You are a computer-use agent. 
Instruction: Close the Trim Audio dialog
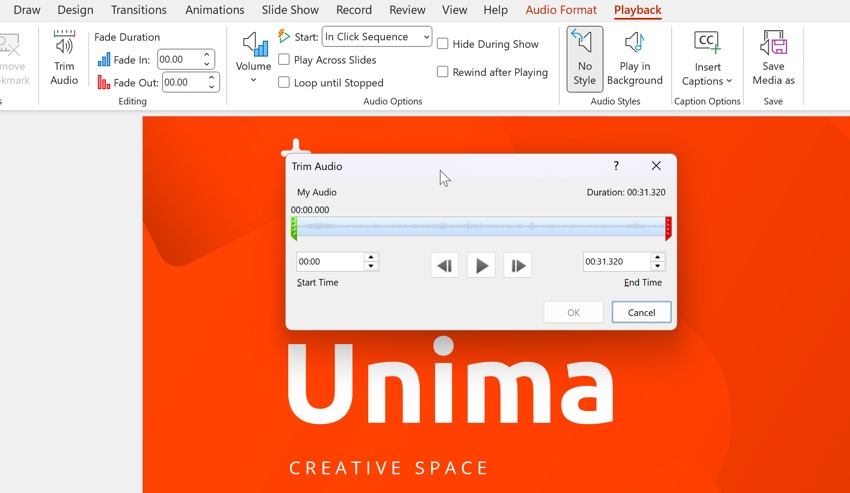656,166
